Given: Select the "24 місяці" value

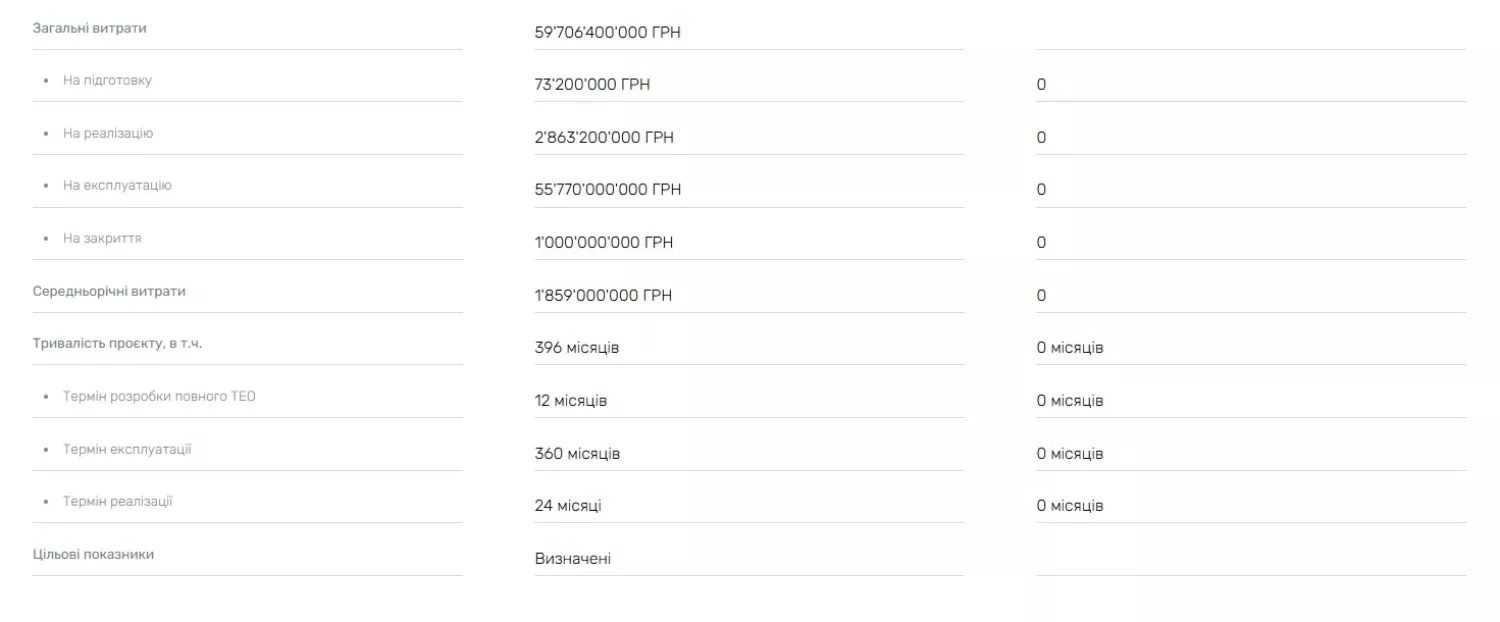Looking at the screenshot, I should tap(568, 506).
